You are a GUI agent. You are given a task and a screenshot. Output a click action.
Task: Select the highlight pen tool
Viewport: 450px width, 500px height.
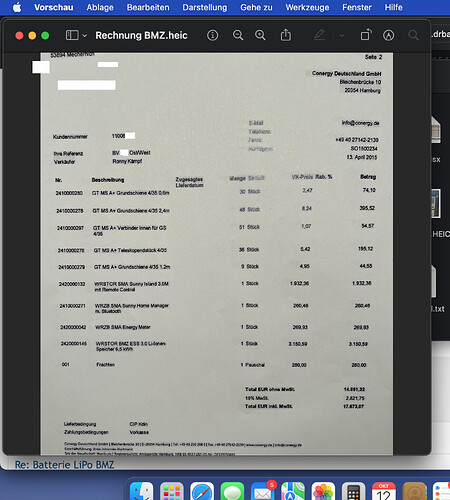[319, 35]
